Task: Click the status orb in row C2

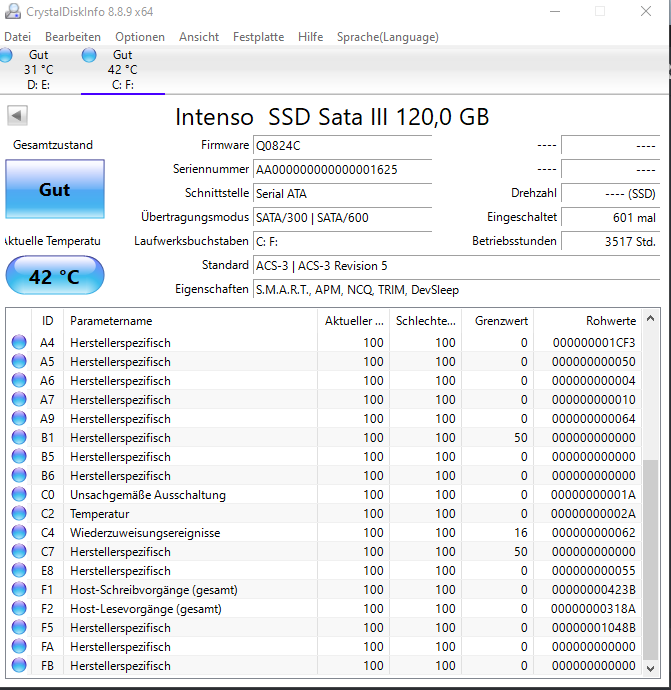Action: coord(19,514)
